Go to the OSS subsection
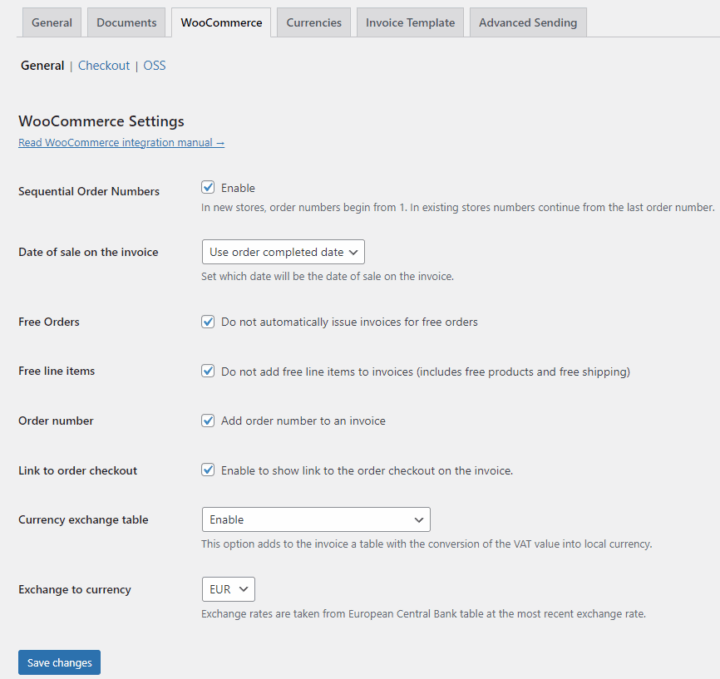 pos(154,66)
